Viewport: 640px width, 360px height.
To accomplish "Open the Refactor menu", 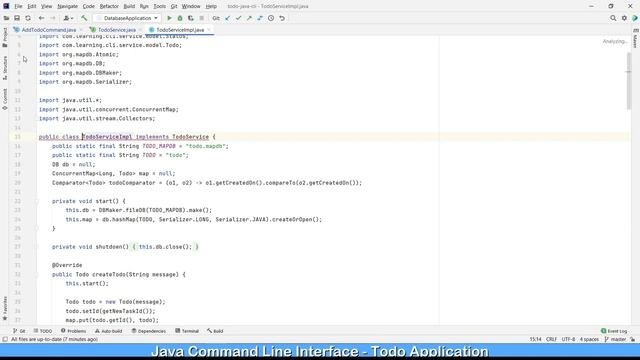I will [109, 6].
